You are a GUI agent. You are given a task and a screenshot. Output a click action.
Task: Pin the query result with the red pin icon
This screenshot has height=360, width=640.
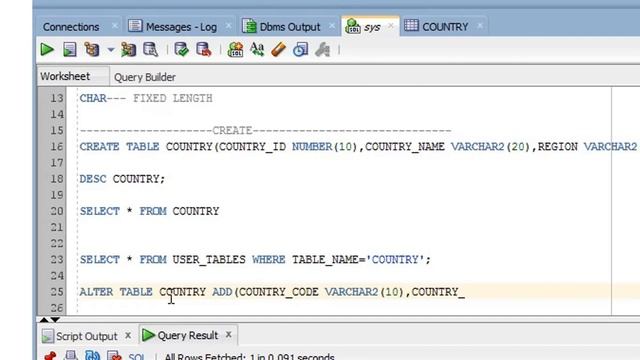pos(50,356)
